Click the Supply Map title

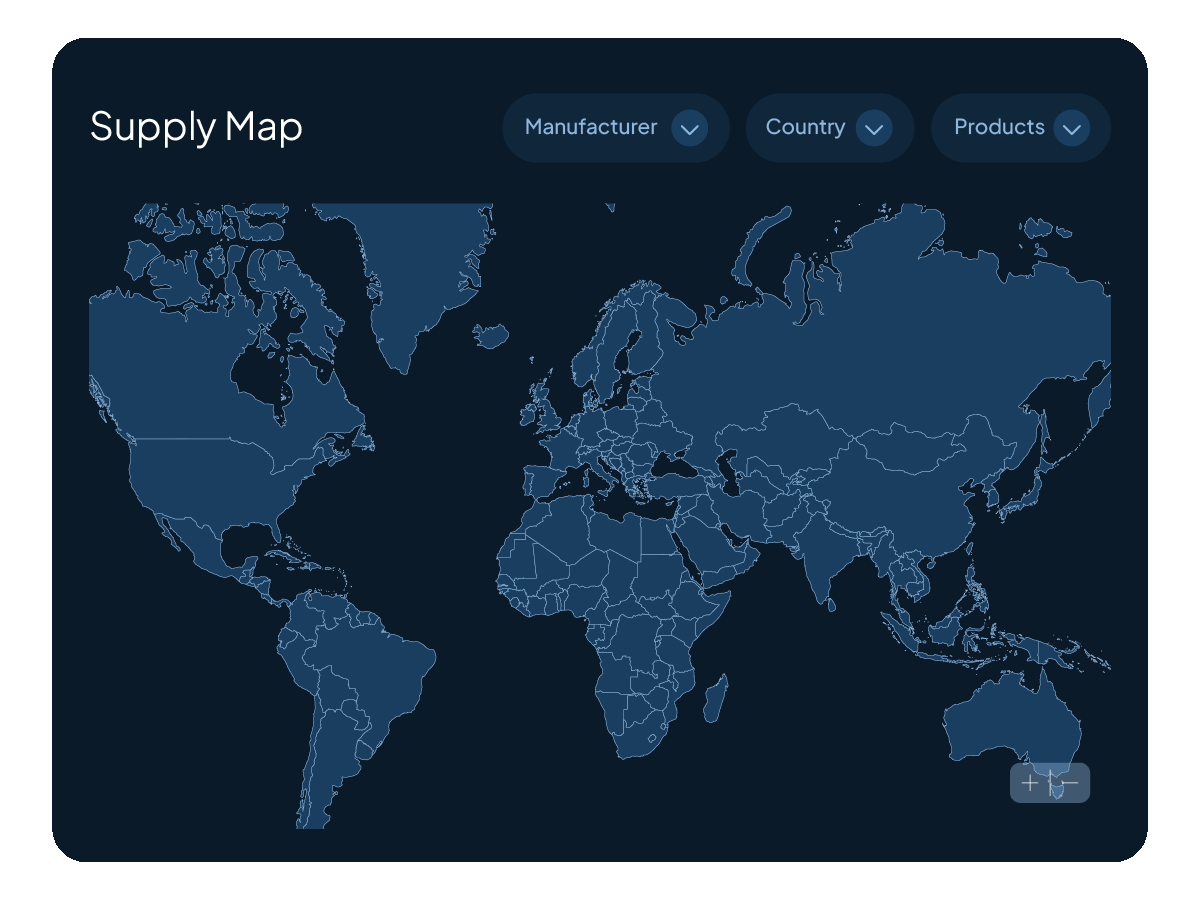click(x=196, y=127)
